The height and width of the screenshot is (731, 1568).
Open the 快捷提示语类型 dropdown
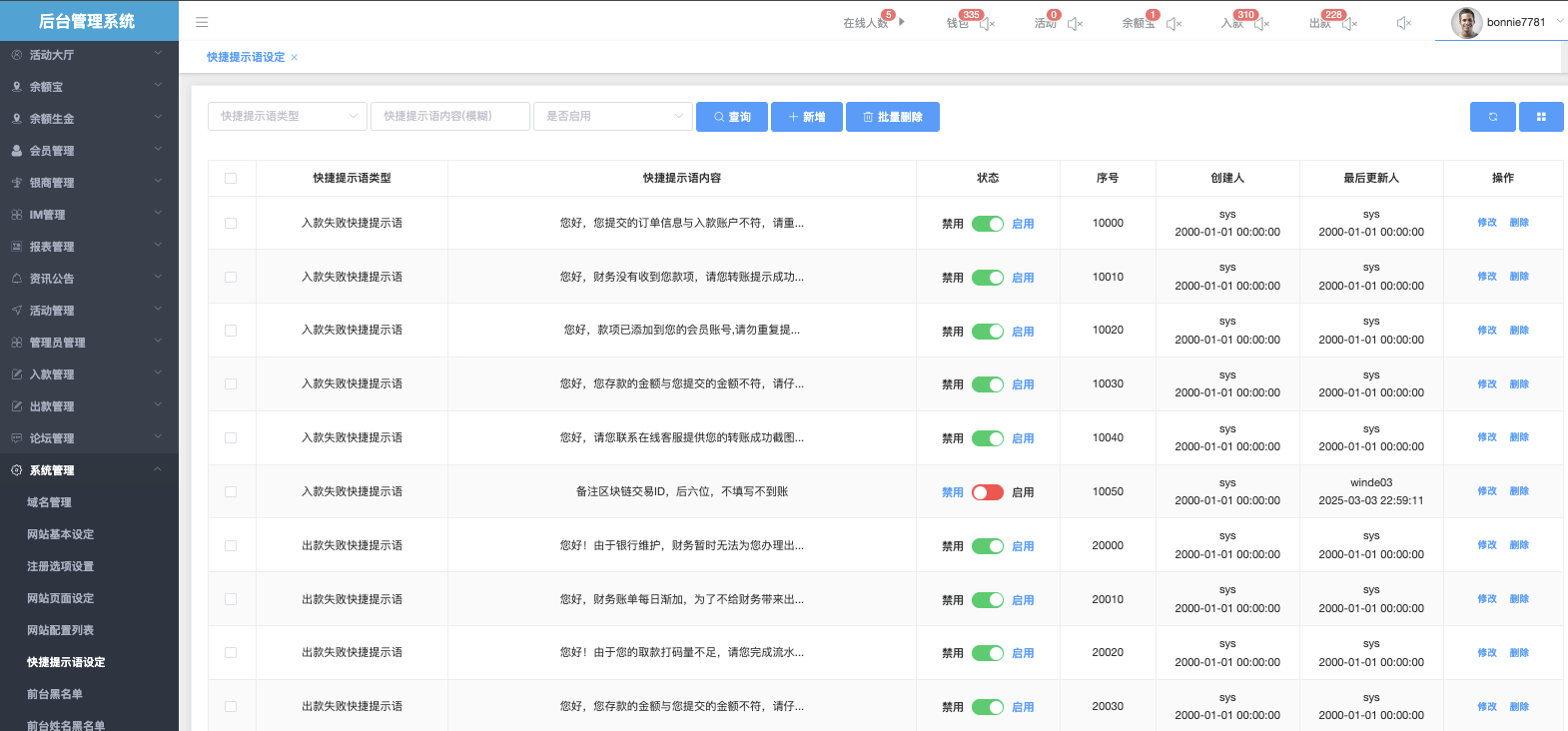coord(287,117)
